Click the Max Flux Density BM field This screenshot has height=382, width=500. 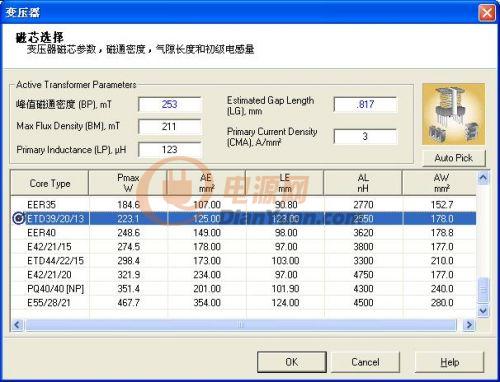170,127
